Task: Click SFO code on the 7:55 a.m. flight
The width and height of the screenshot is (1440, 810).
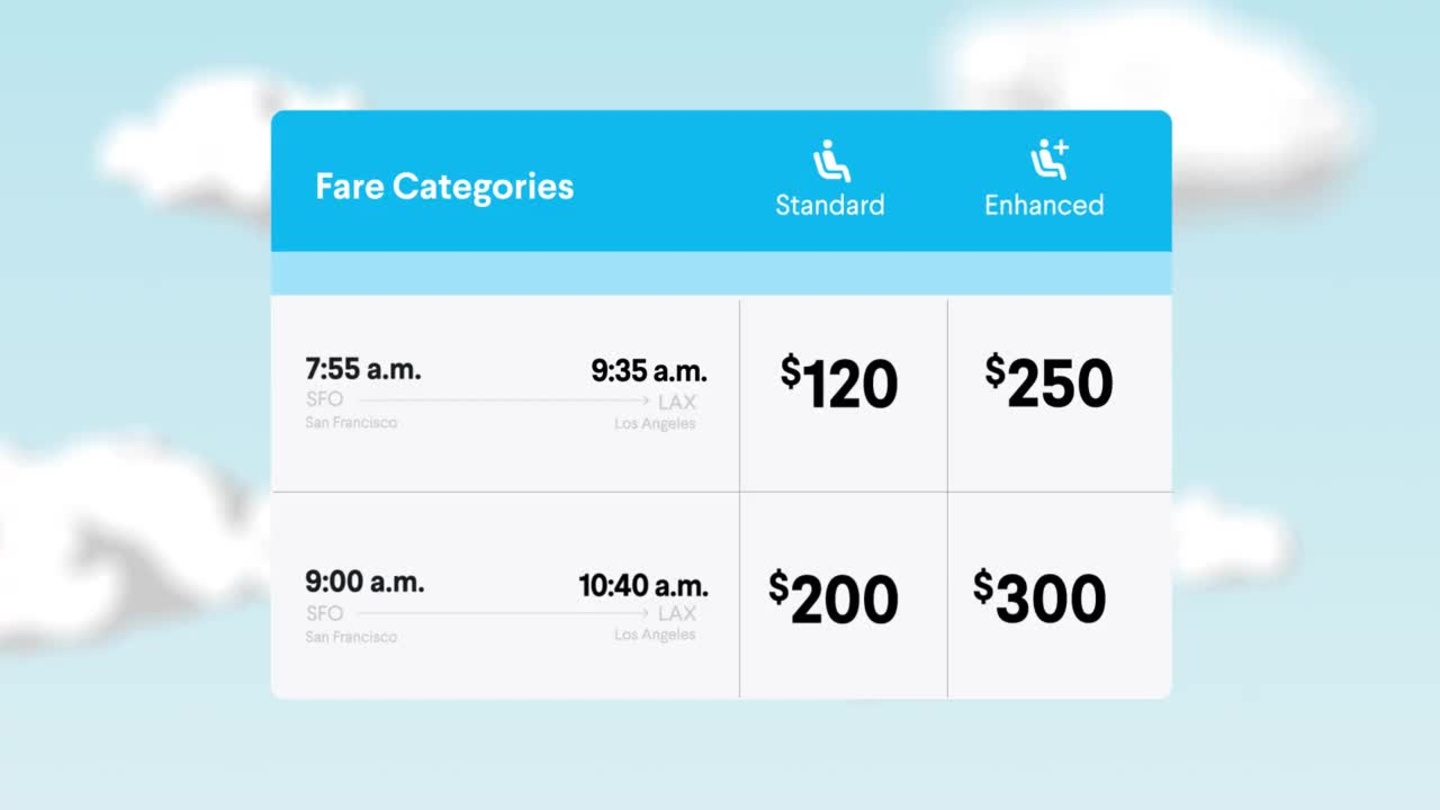Action: [x=324, y=399]
